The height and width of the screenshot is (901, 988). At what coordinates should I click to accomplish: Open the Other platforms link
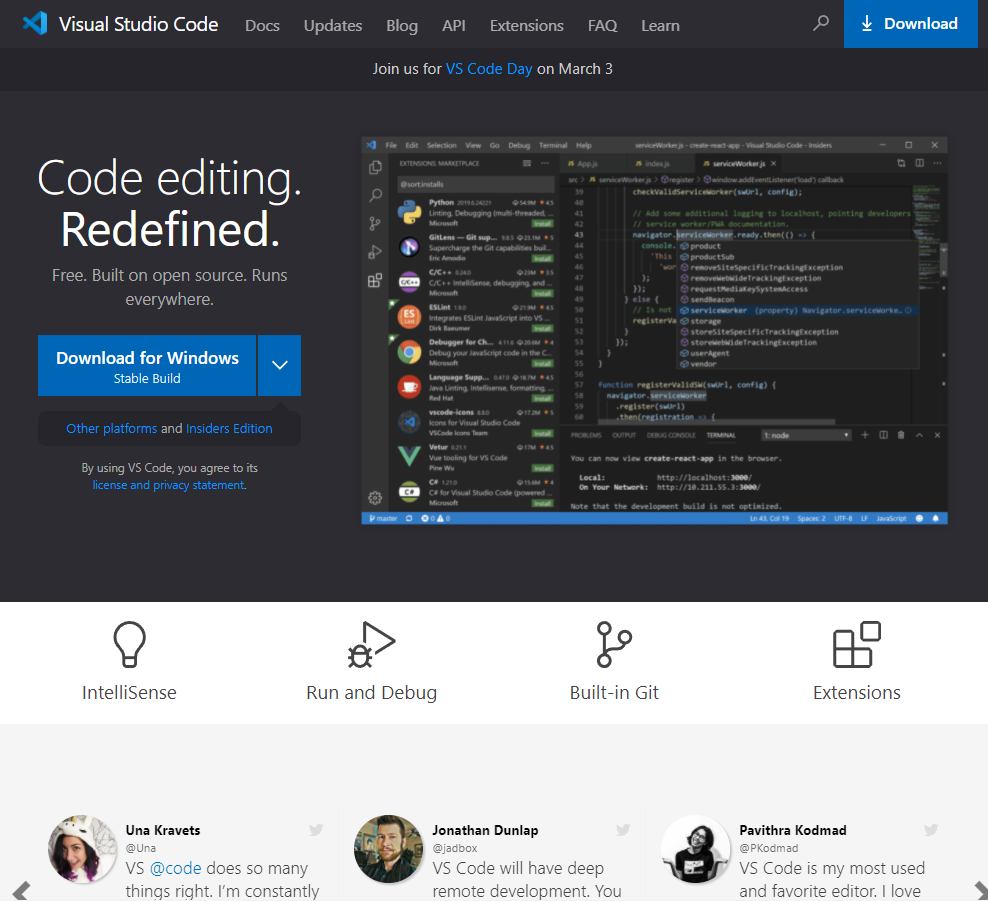pyautogui.click(x=112, y=428)
